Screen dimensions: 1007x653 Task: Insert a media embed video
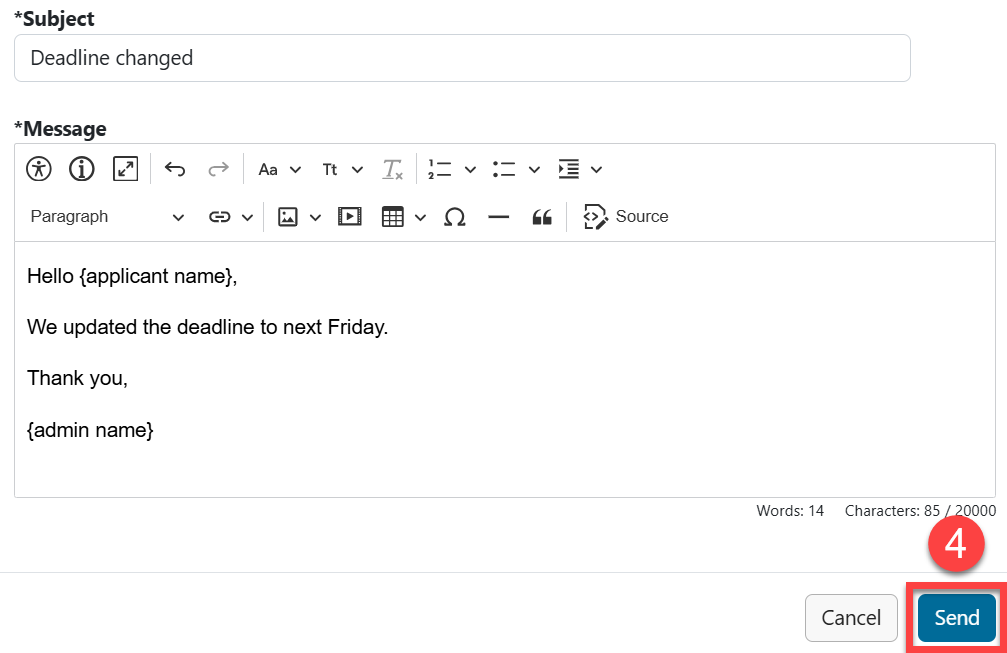349,216
